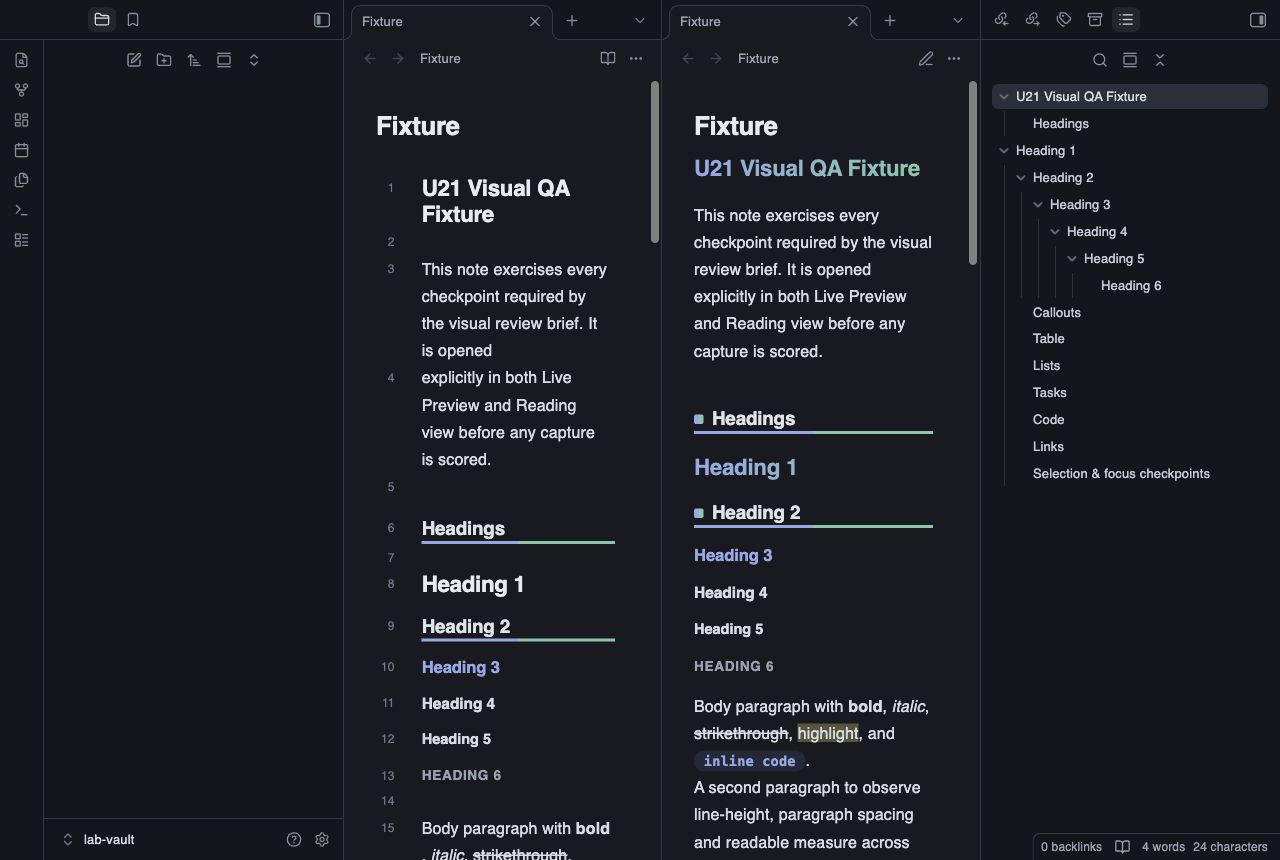Select the right Fixture tab
This screenshot has width=1280, height=860.
(770, 21)
